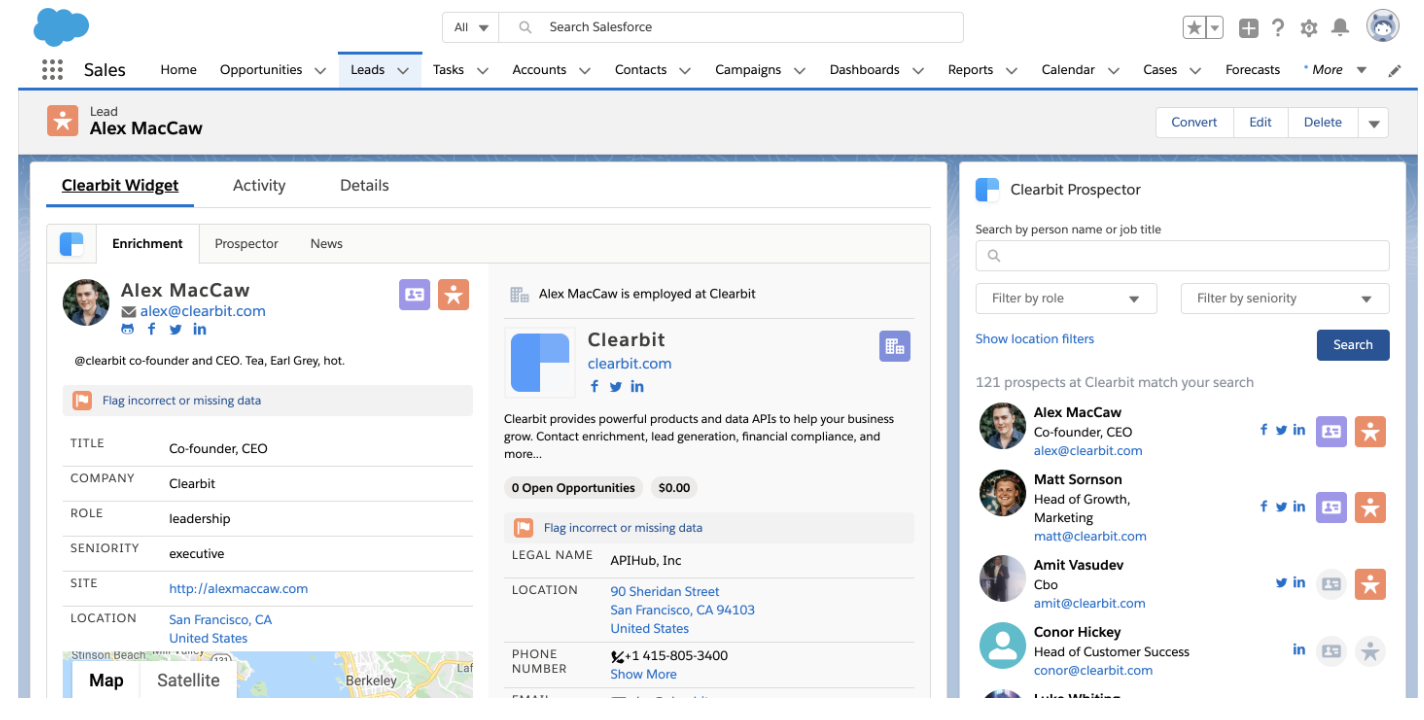
Task: Open the http://alexmaccaw.com site link
Action: click(x=238, y=589)
